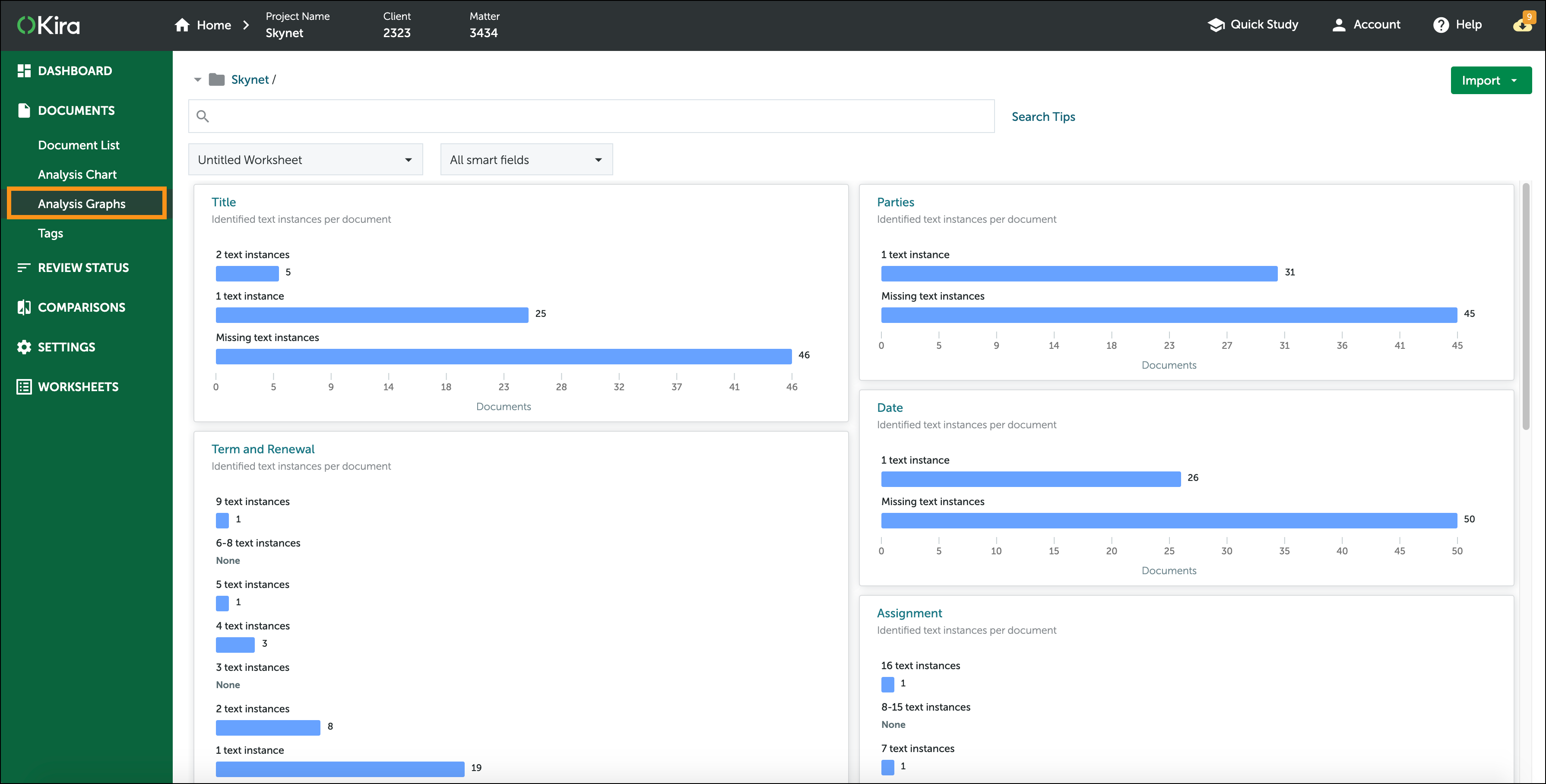
Task: Open the Search Tips link
Action: point(1043,117)
